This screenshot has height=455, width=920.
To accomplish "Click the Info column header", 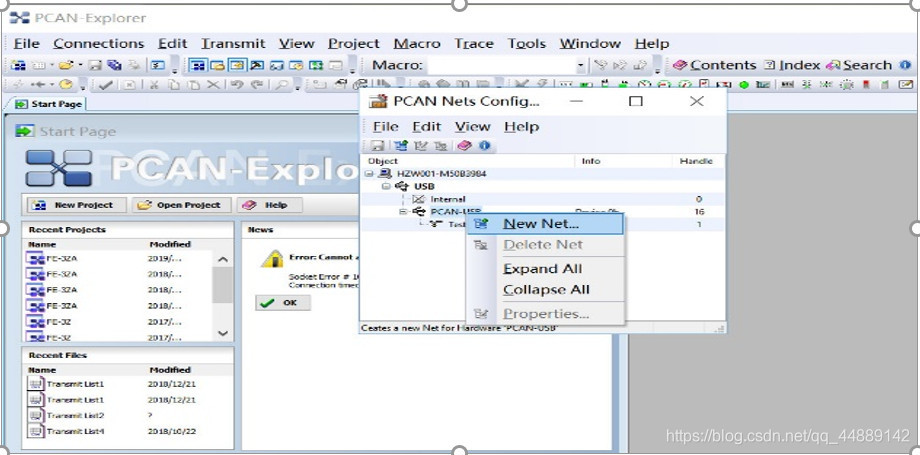I will tap(624, 161).
